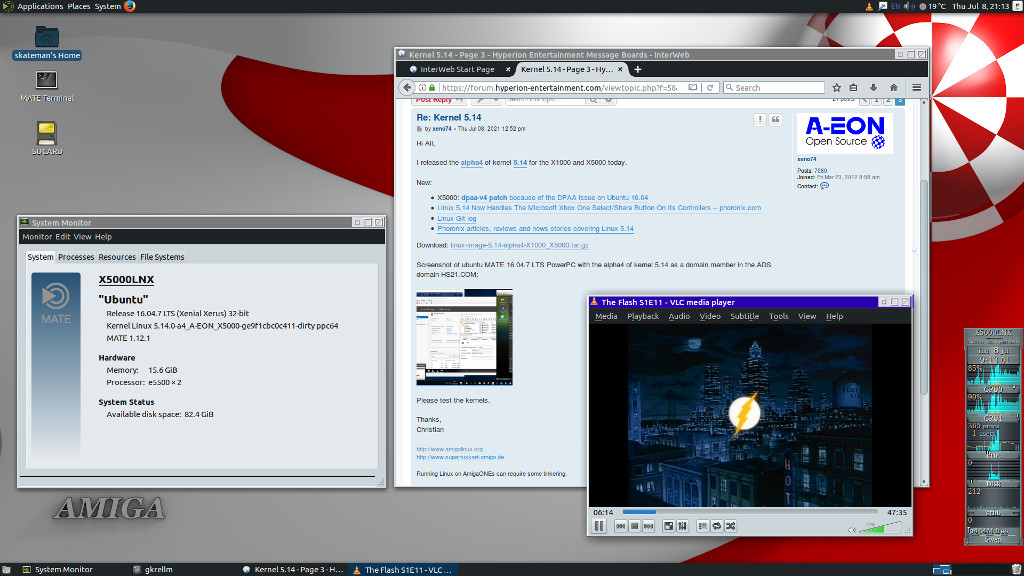Open the Re: Kernel 5.14 post title
Image resolution: width=1024 pixels, height=576 pixels.
click(449, 118)
